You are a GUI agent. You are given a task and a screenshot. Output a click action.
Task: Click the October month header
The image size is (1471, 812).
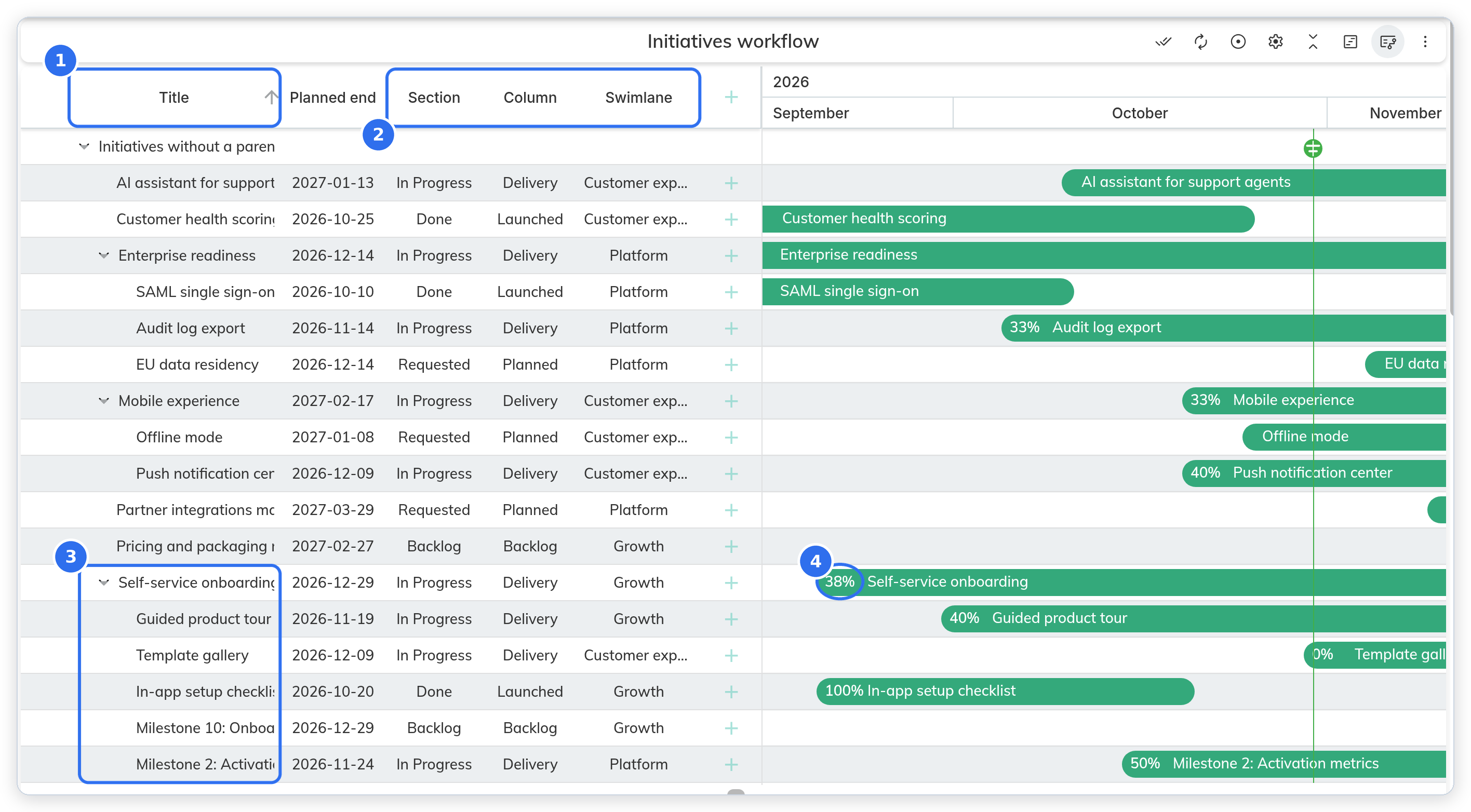click(x=1139, y=113)
